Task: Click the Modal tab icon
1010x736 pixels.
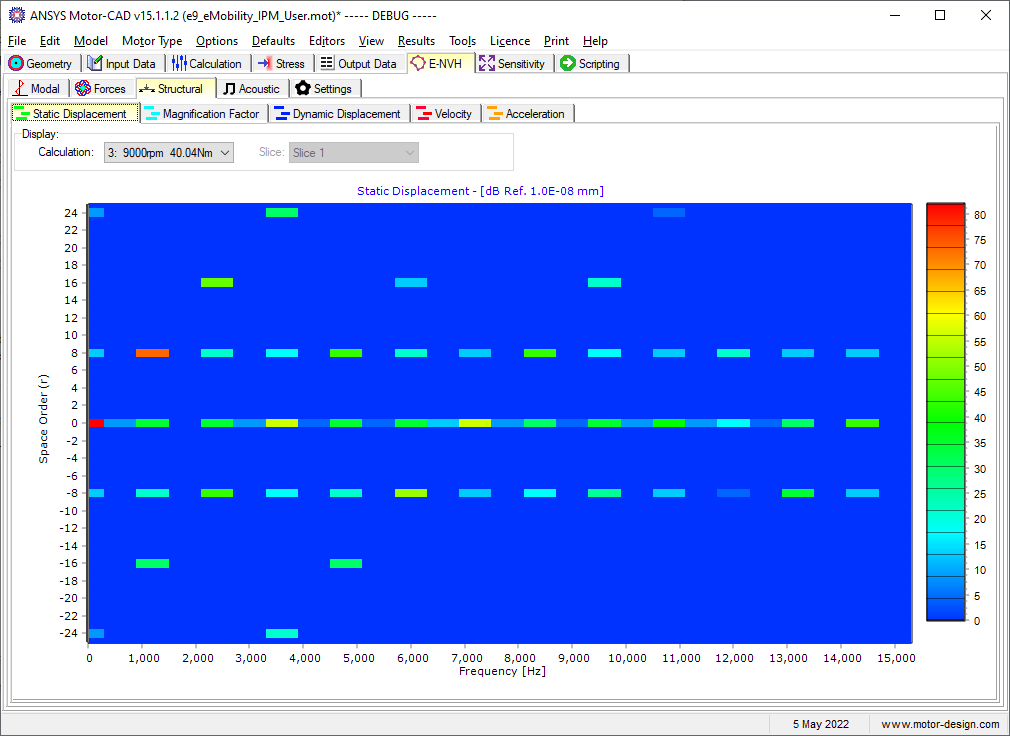Action: point(20,88)
